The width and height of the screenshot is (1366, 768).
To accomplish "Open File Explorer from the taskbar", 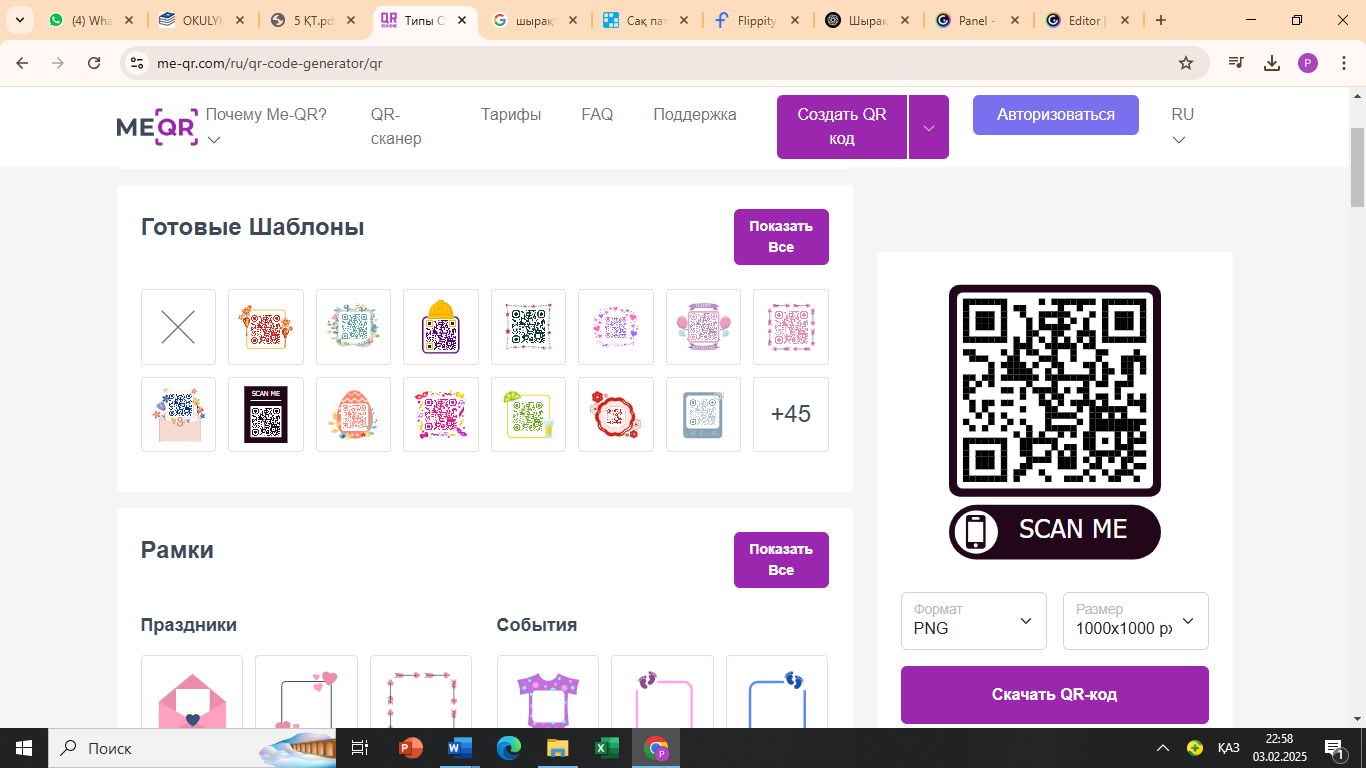I will [x=558, y=748].
